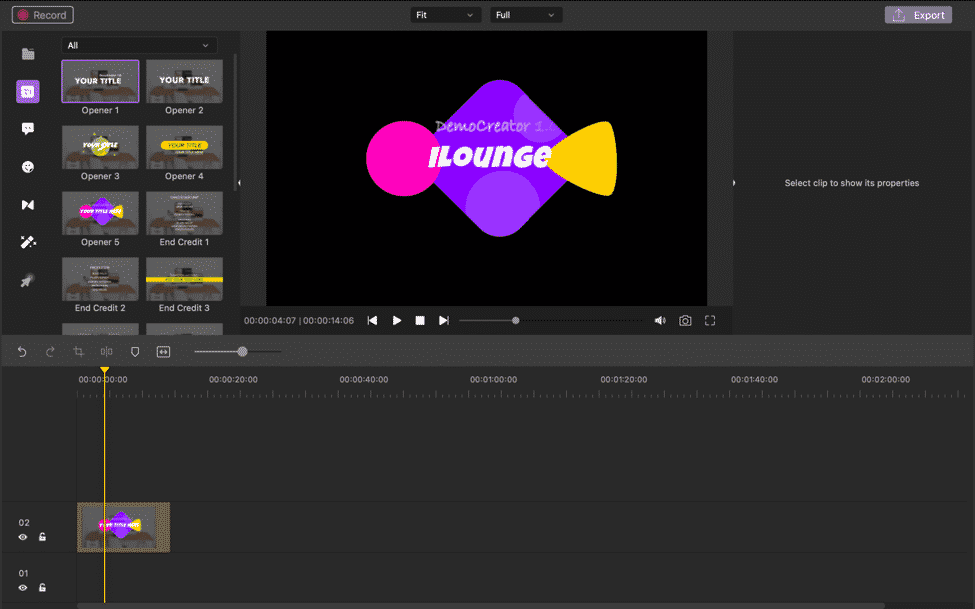Click the Record button
This screenshot has width=975, height=609.
point(42,14)
